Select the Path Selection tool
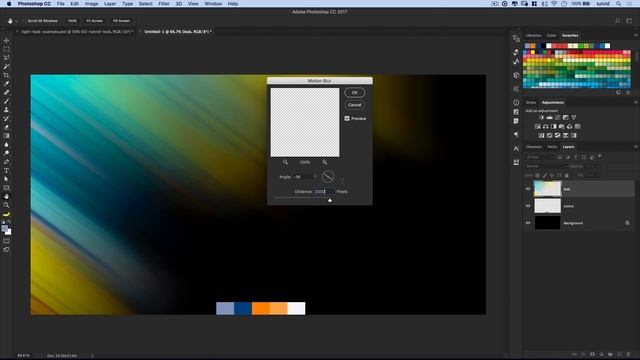This screenshot has height=360, width=640. point(7,179)
